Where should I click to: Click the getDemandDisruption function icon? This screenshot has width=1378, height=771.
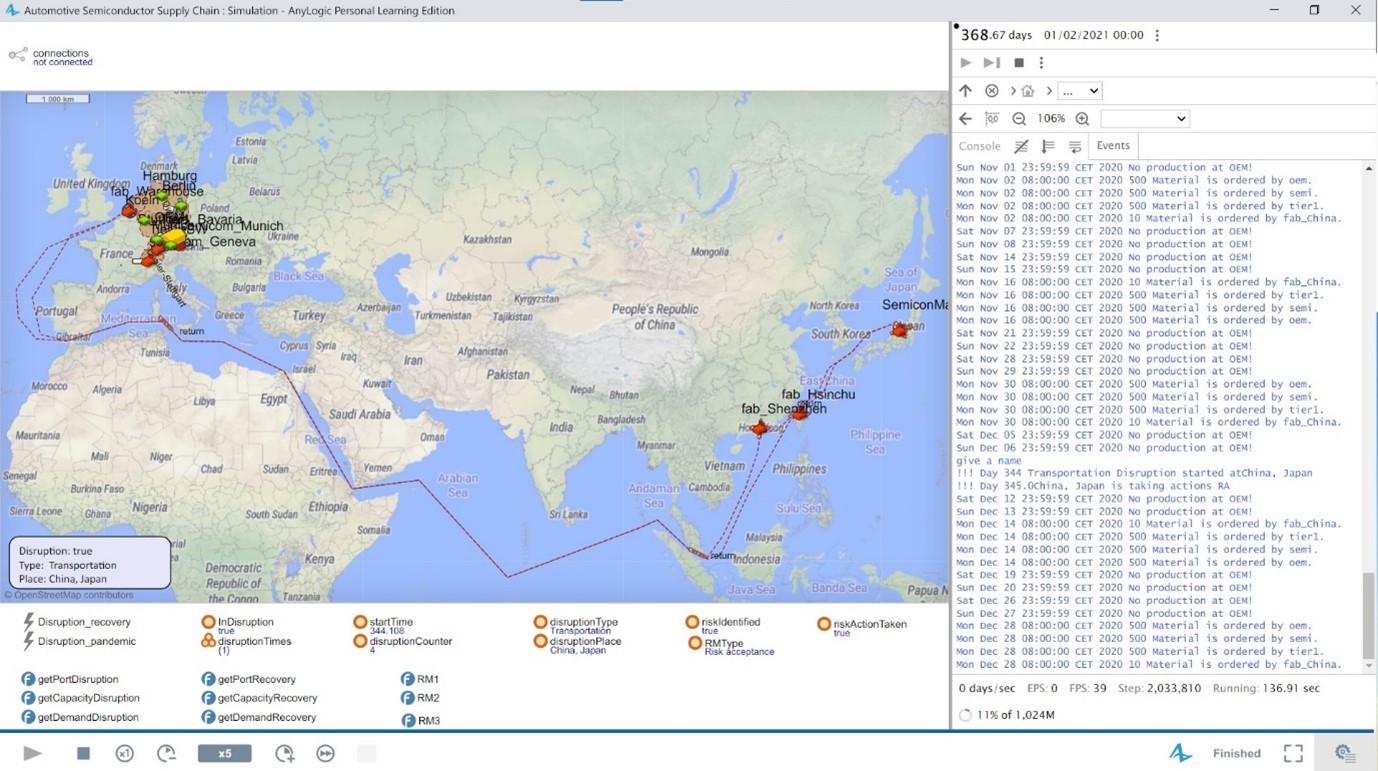coord(28,717)
